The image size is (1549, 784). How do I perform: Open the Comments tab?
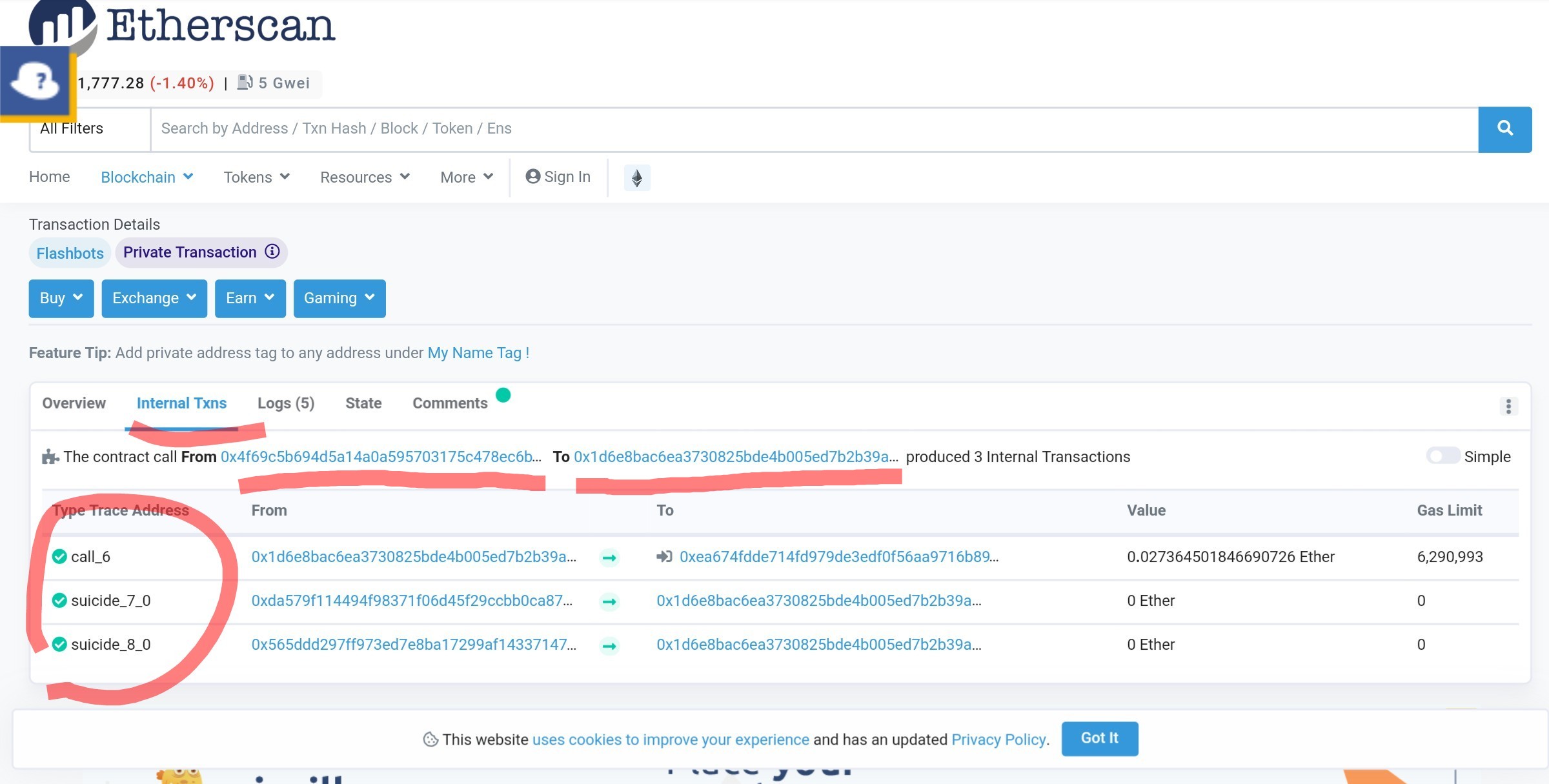pyautogui.click(x=450, y=403)
